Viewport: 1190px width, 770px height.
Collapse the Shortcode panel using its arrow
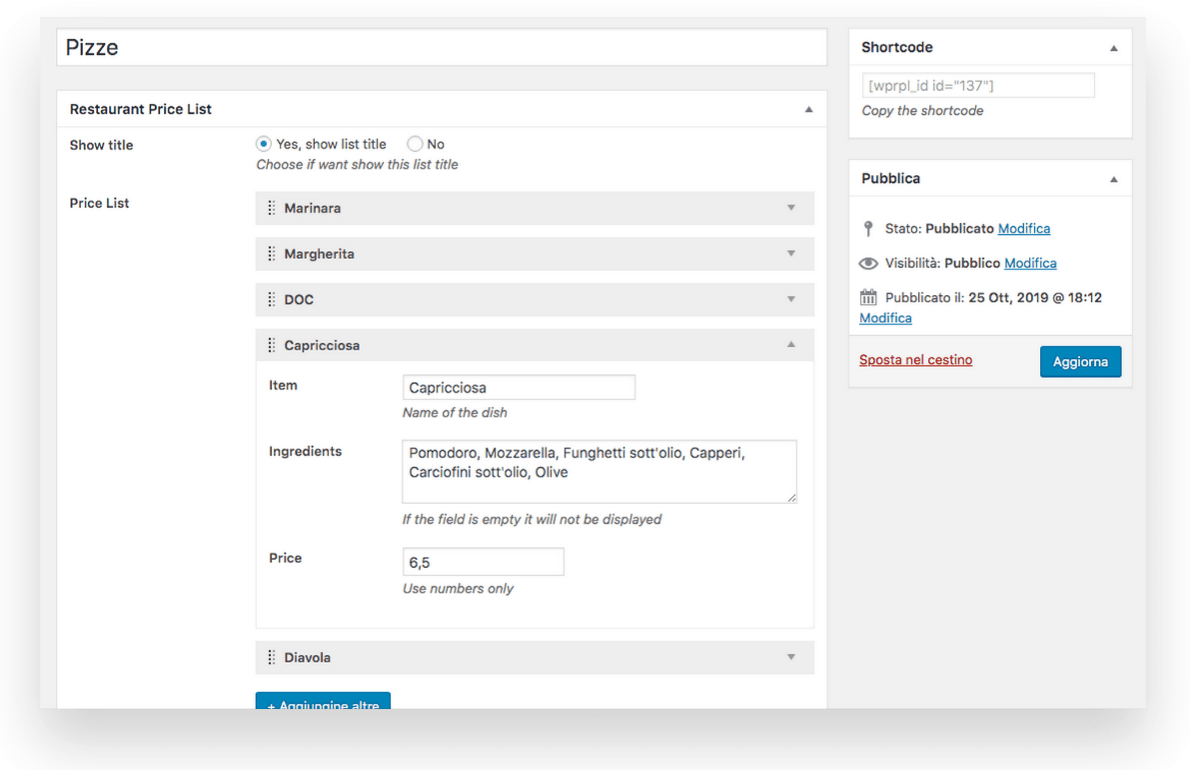coord(1114,48)
